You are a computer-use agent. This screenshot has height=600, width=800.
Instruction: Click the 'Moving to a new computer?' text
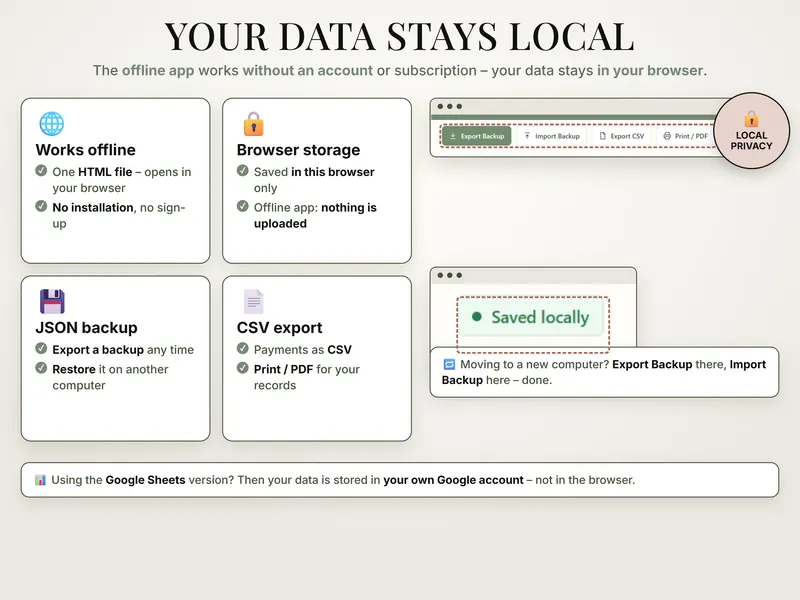[x=534, y=364]
